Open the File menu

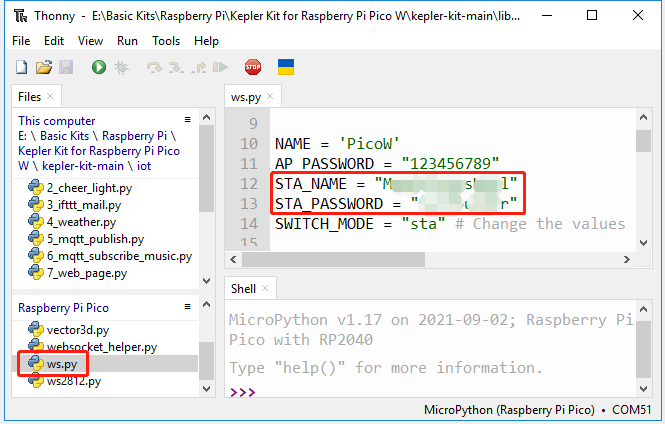pos(21,41)
